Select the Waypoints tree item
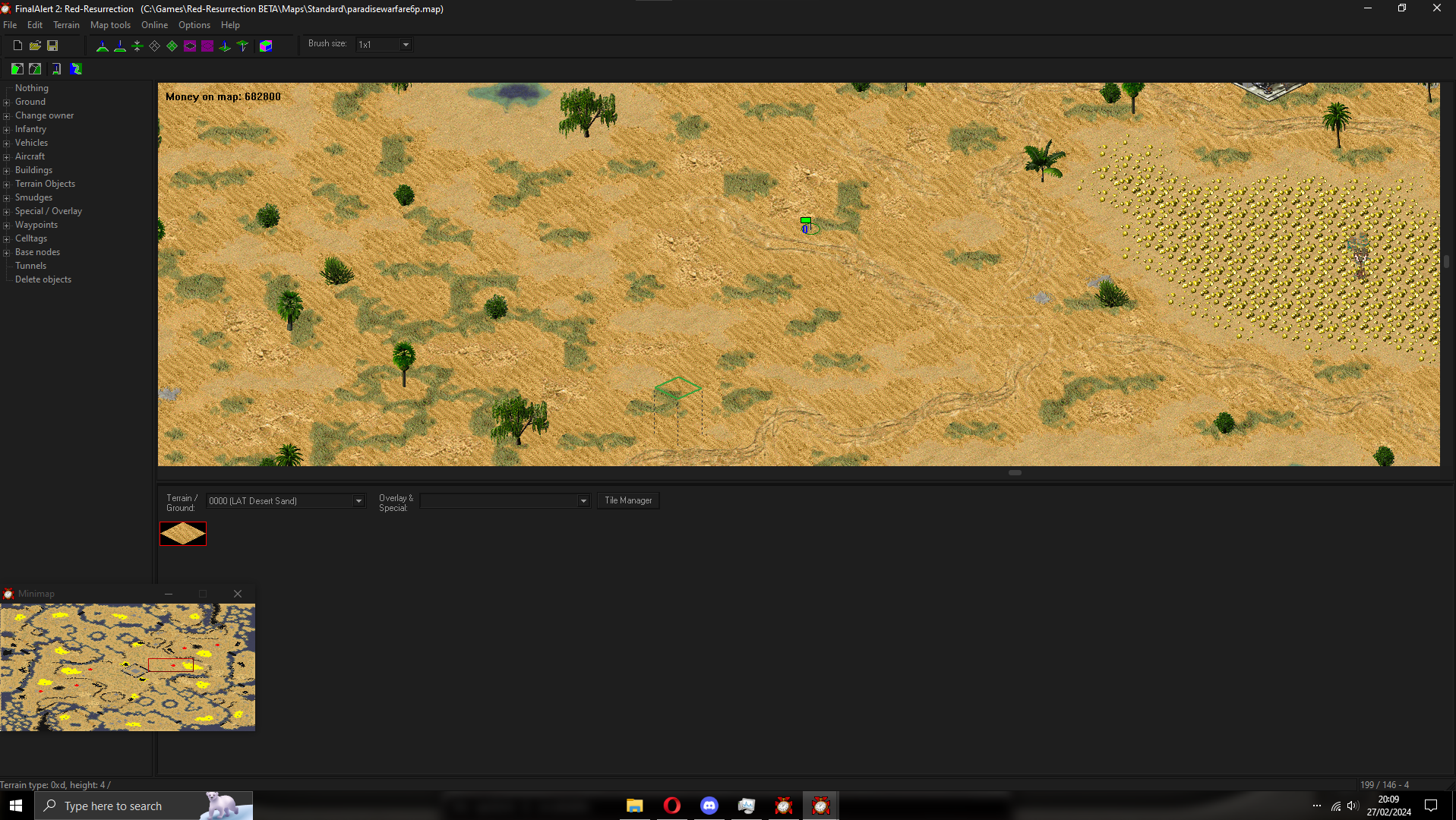This screenshot has width=1456, height=820. pyautogui.click(x=36, y=225)
